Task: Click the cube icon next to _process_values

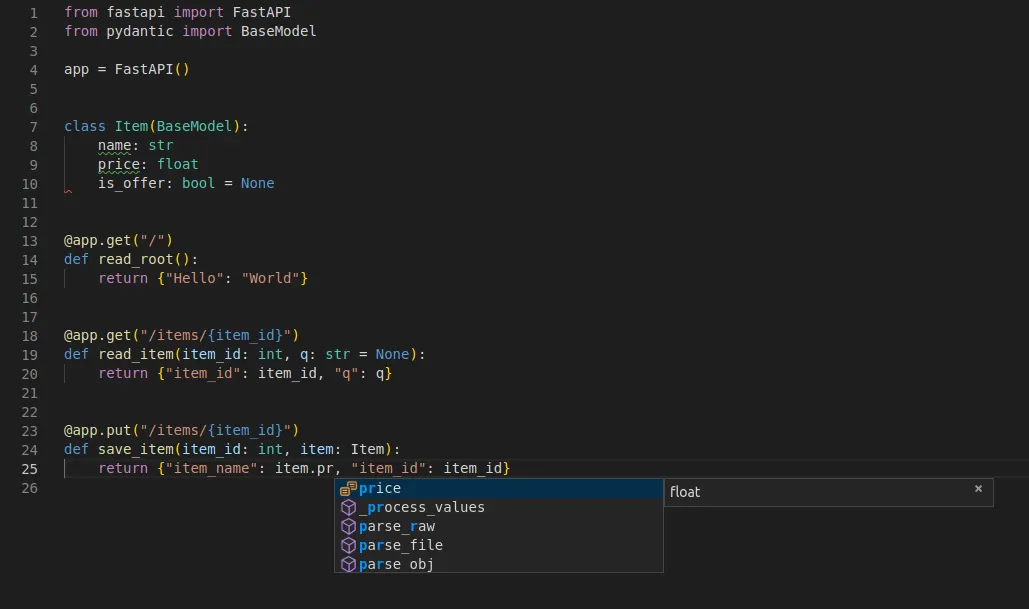Action: tap(348, 507)
